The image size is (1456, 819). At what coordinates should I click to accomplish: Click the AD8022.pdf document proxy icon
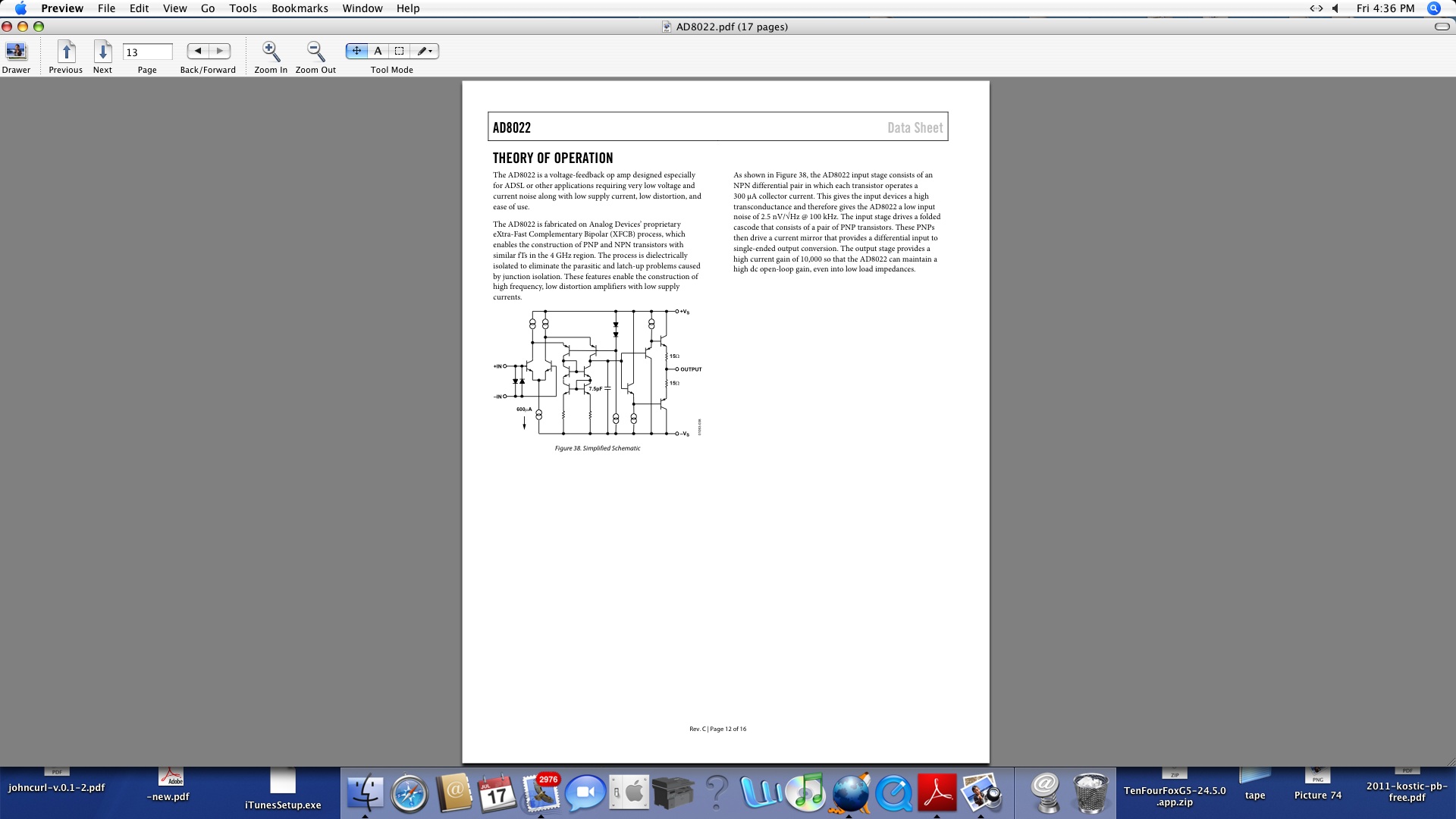pyautogui.click(x=667, y=27)
